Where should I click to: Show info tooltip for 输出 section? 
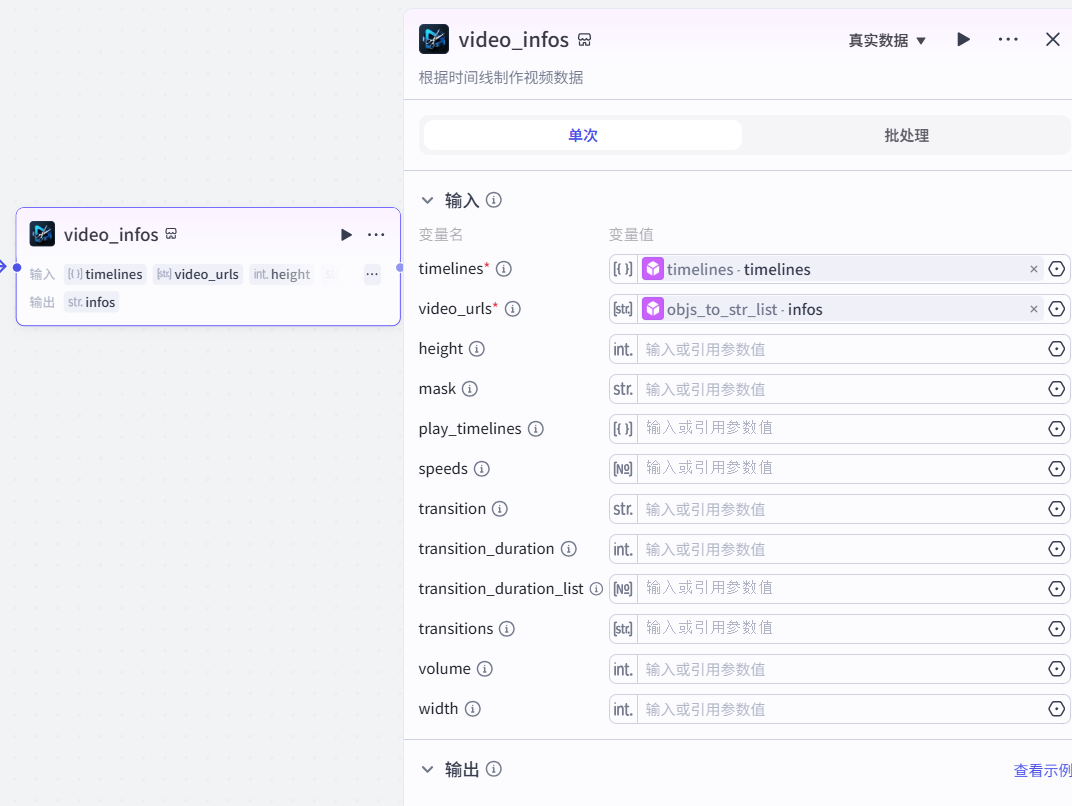(x=494, y=769)
